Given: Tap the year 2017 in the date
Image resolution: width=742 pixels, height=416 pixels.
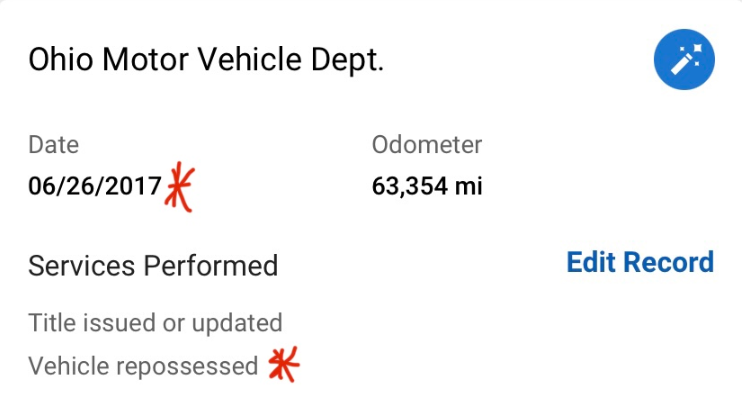Looking at the screenshot, I should click(133, 186).
